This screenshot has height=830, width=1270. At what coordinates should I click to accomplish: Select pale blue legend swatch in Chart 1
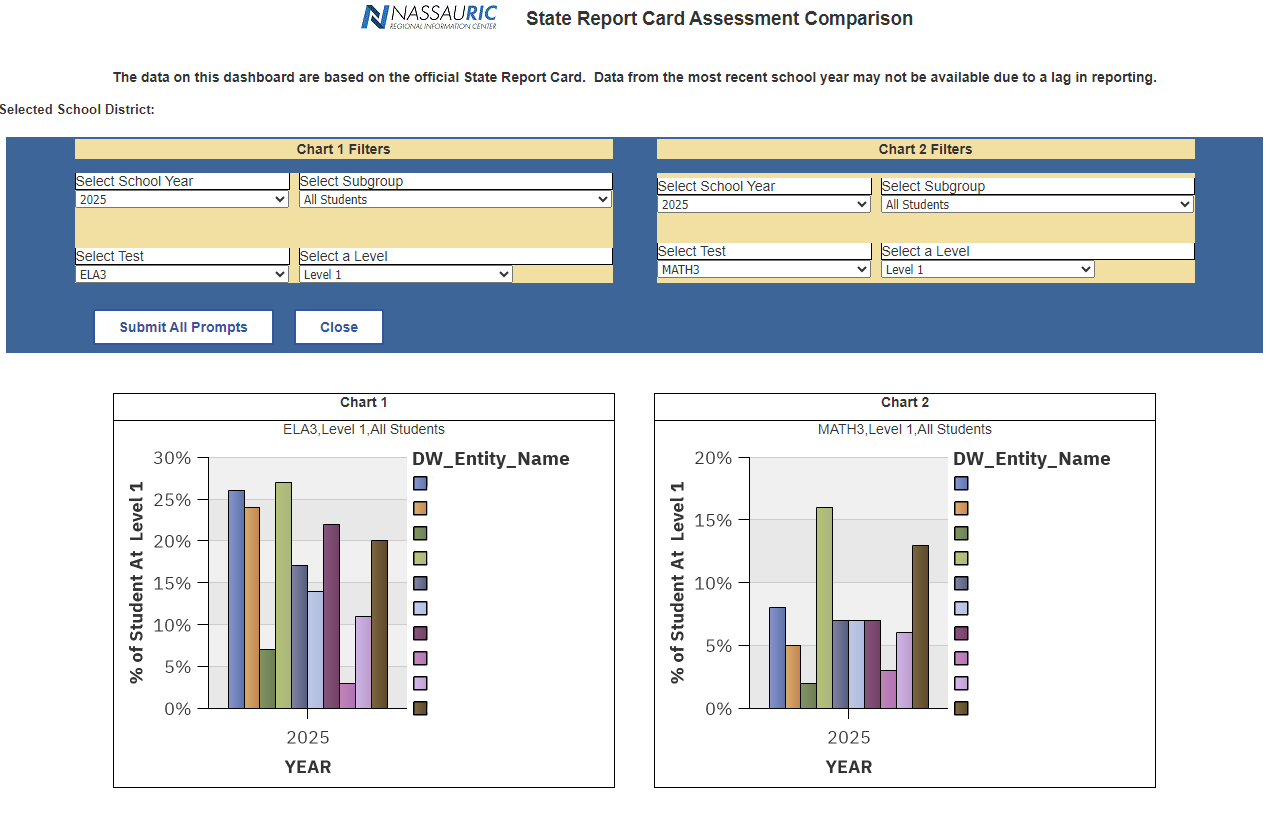pyautogui.click(x=420, y=608)
